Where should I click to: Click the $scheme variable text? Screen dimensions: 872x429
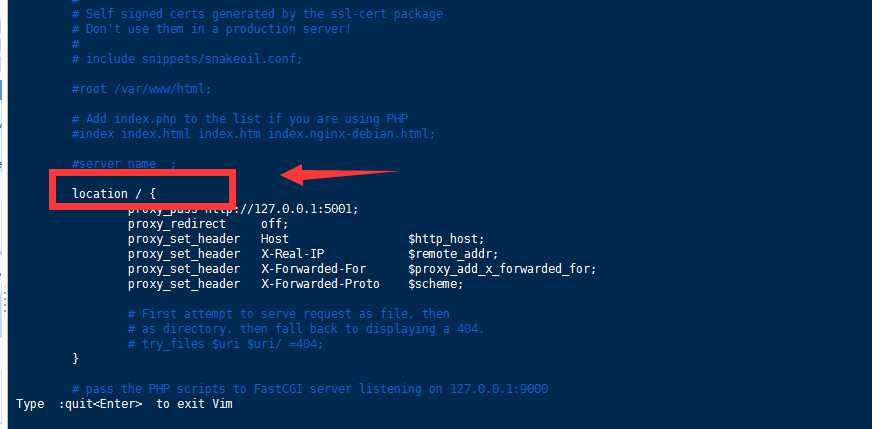coord(435,284)
